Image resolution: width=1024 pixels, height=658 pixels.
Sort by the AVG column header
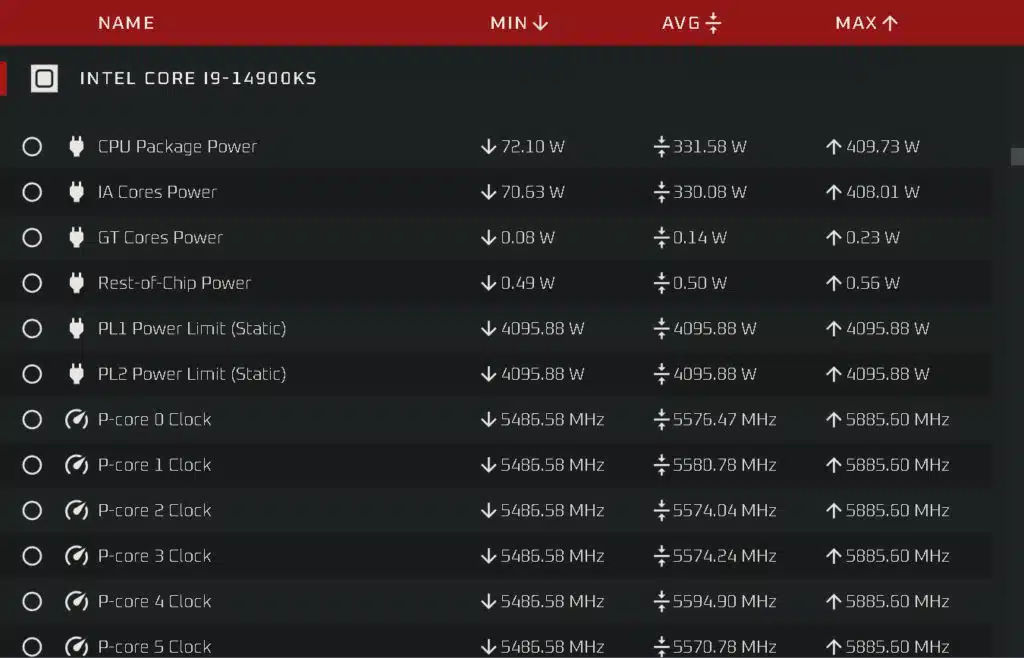pyautogui.click(x=692, y=23)
